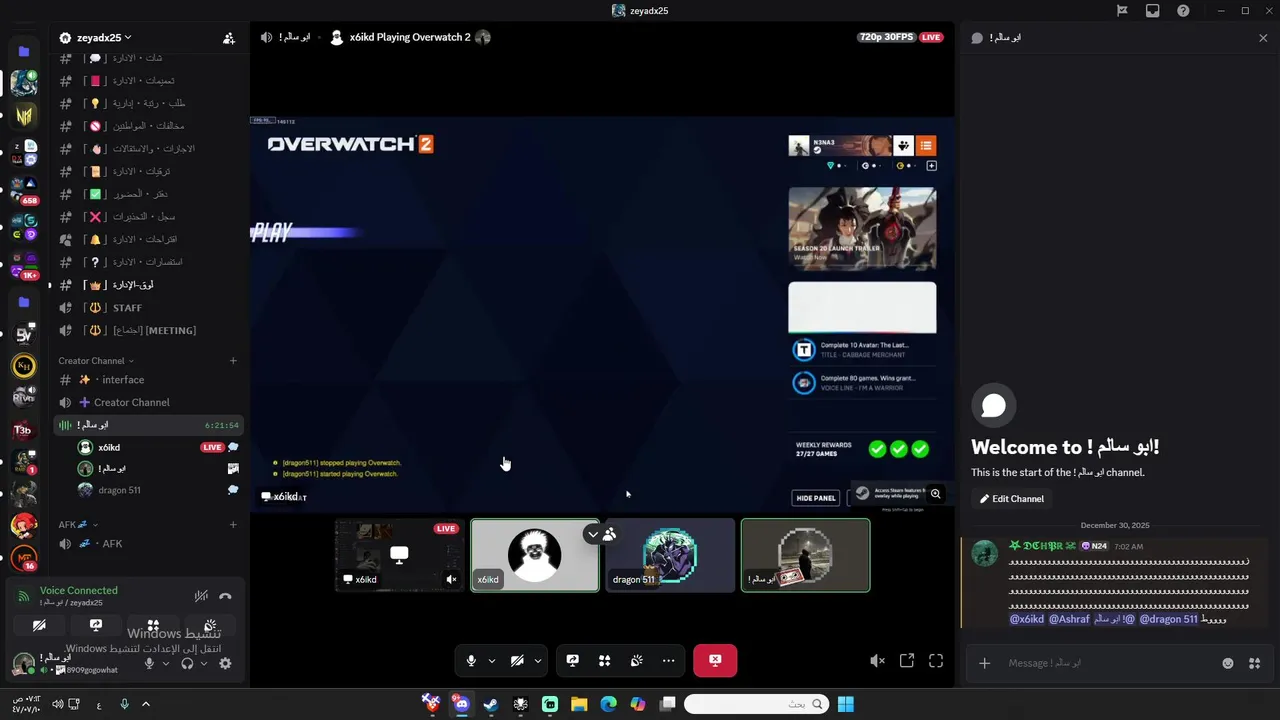Open Microsoft Edge from the taskbar
Screen dimensions: 1280x720
pyautogui.click(x=608, y=704)
